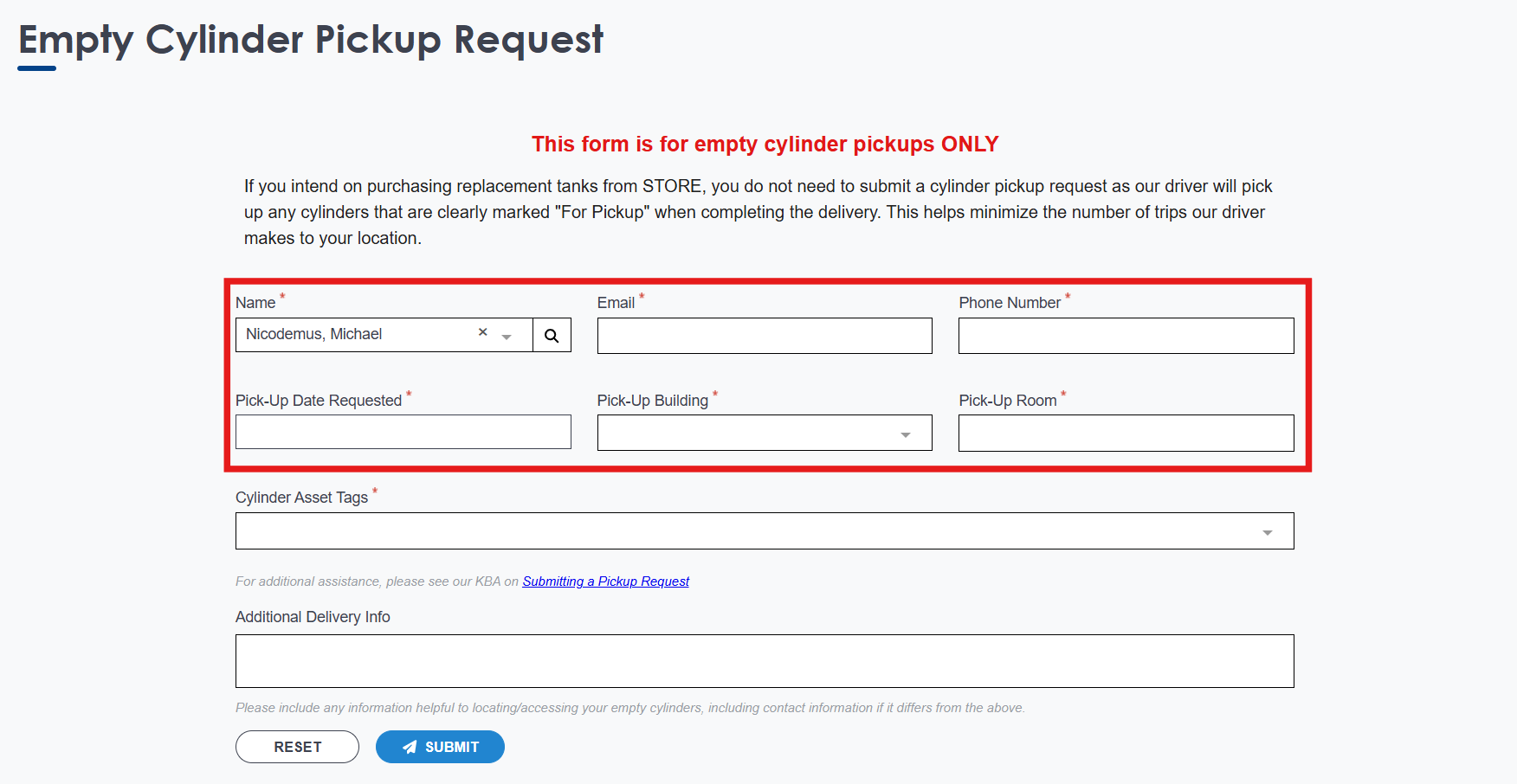
Task: Click the Additional Delivery Info text area
Action: [764, 661]
